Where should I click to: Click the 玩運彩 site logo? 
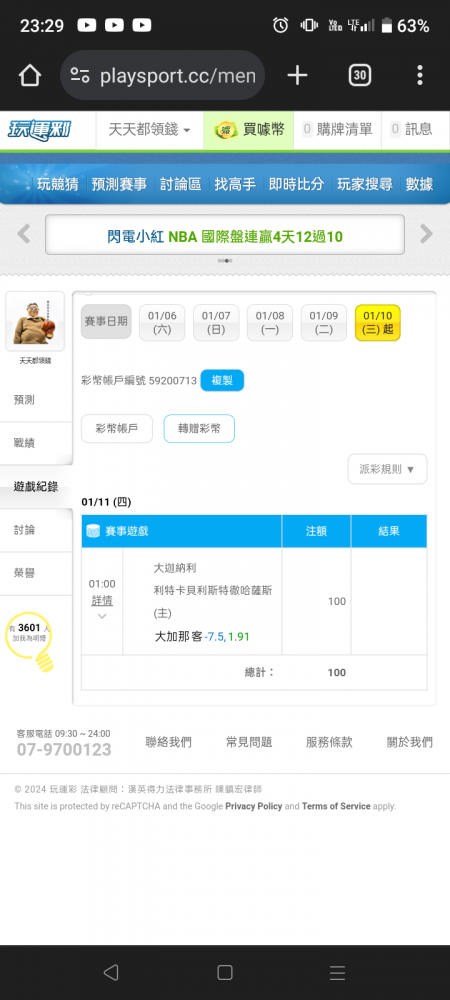click(40, 129)
